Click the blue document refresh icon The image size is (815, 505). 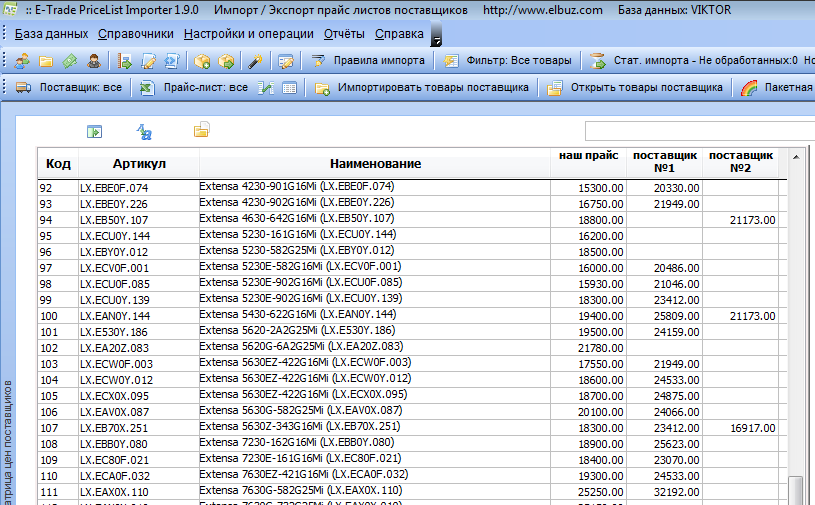pos(172,61)
